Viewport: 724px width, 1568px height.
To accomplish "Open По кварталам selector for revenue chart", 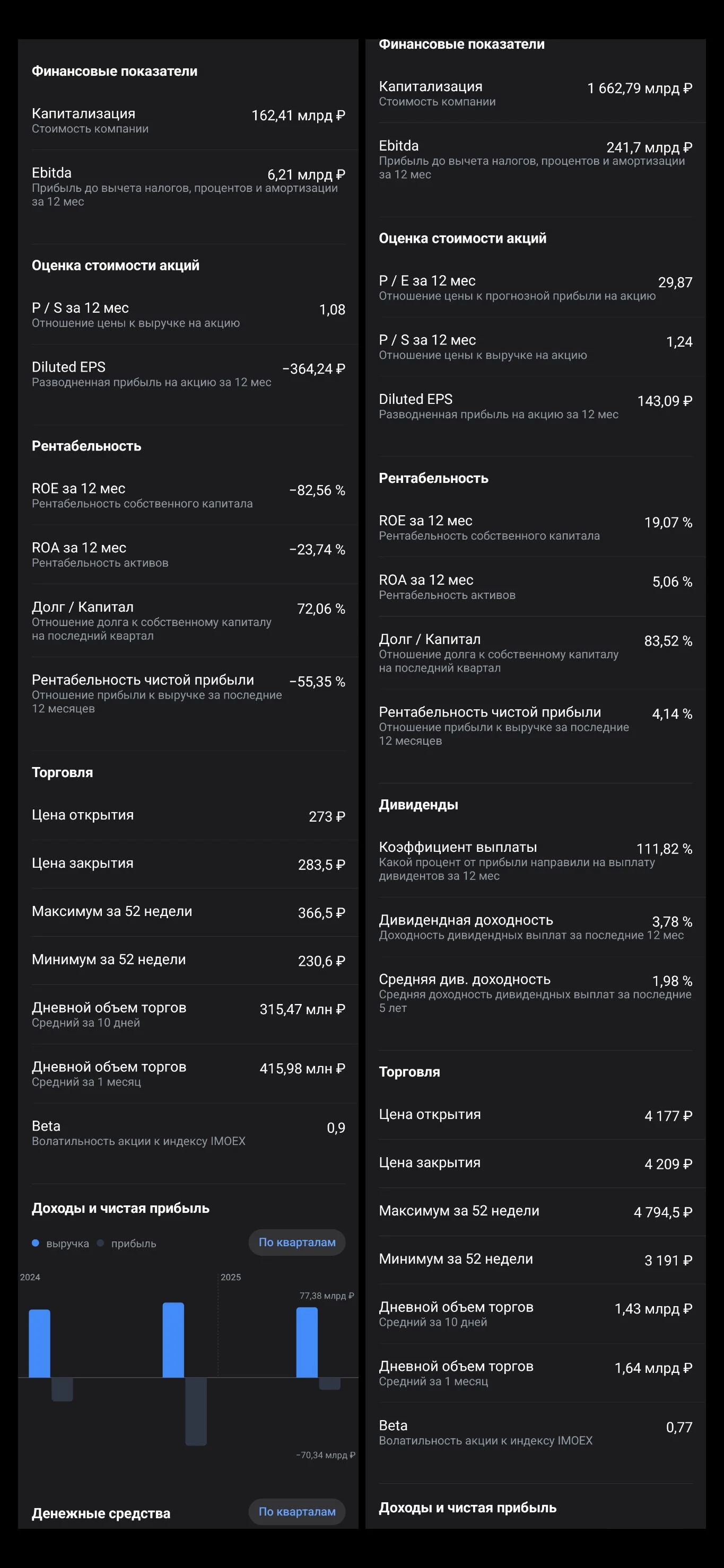I will click(x=297, y=1243).
